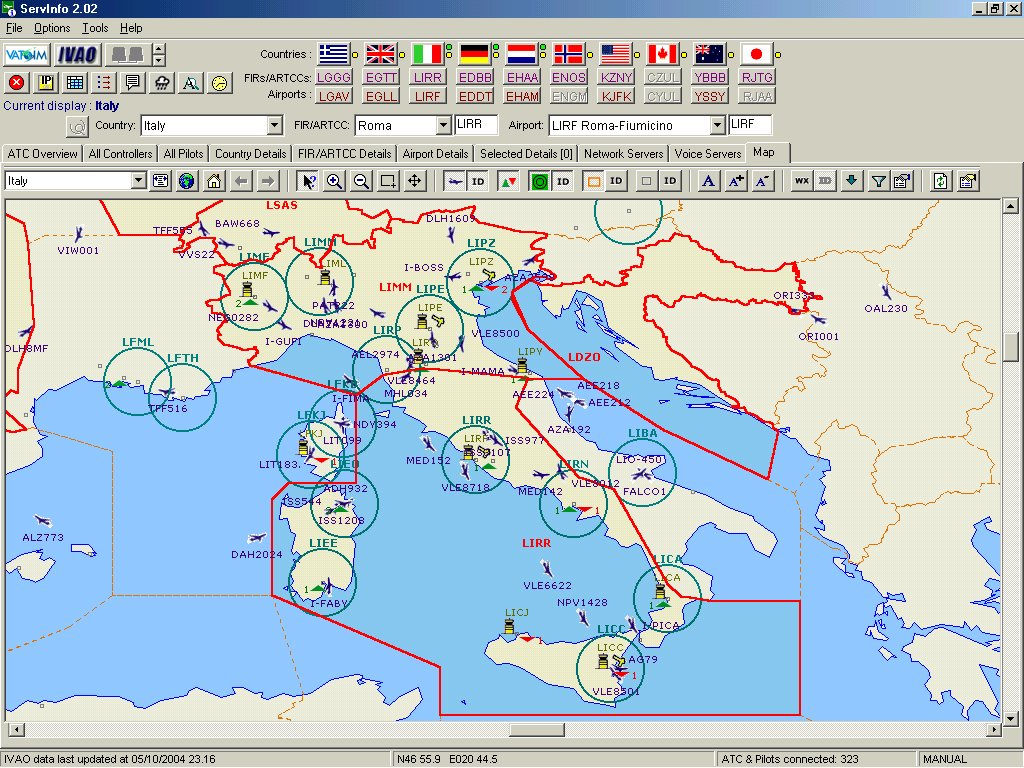1024x768 pixels.
Task: Open the Network Servers tab
Action: coord(624,153)
